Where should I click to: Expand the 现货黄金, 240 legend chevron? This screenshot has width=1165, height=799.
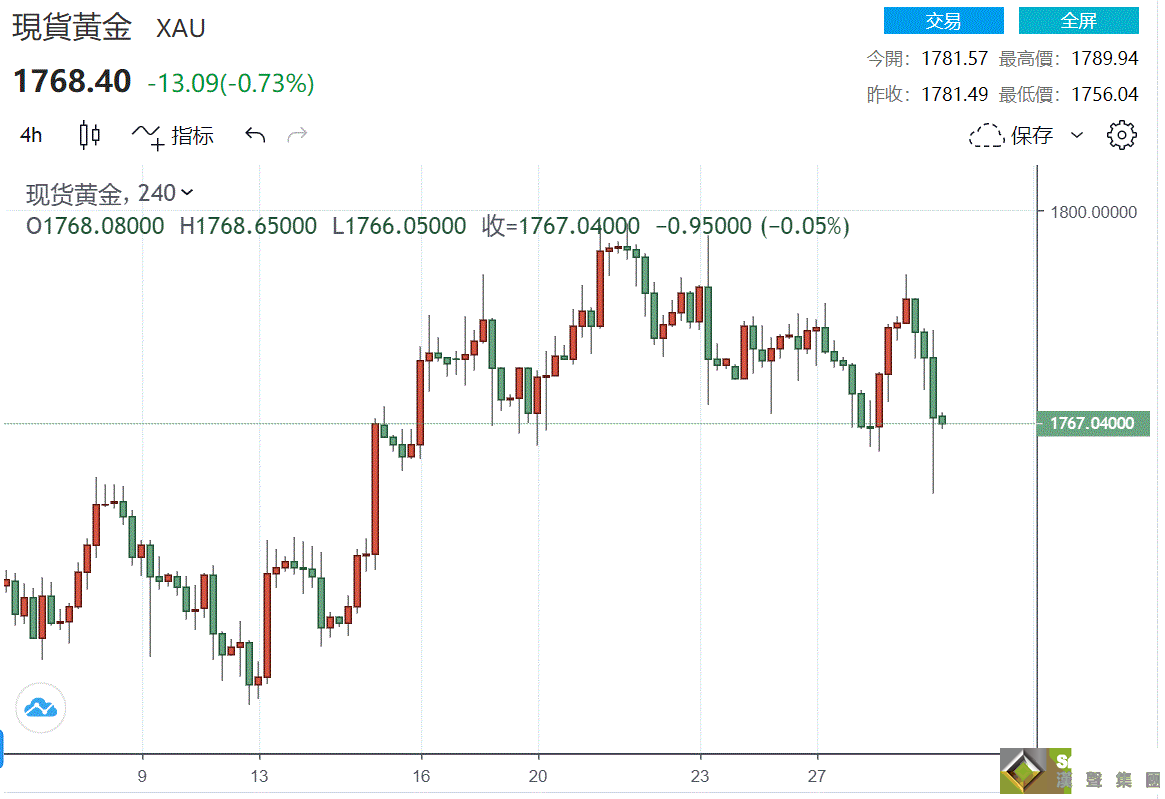coord(188,193)
